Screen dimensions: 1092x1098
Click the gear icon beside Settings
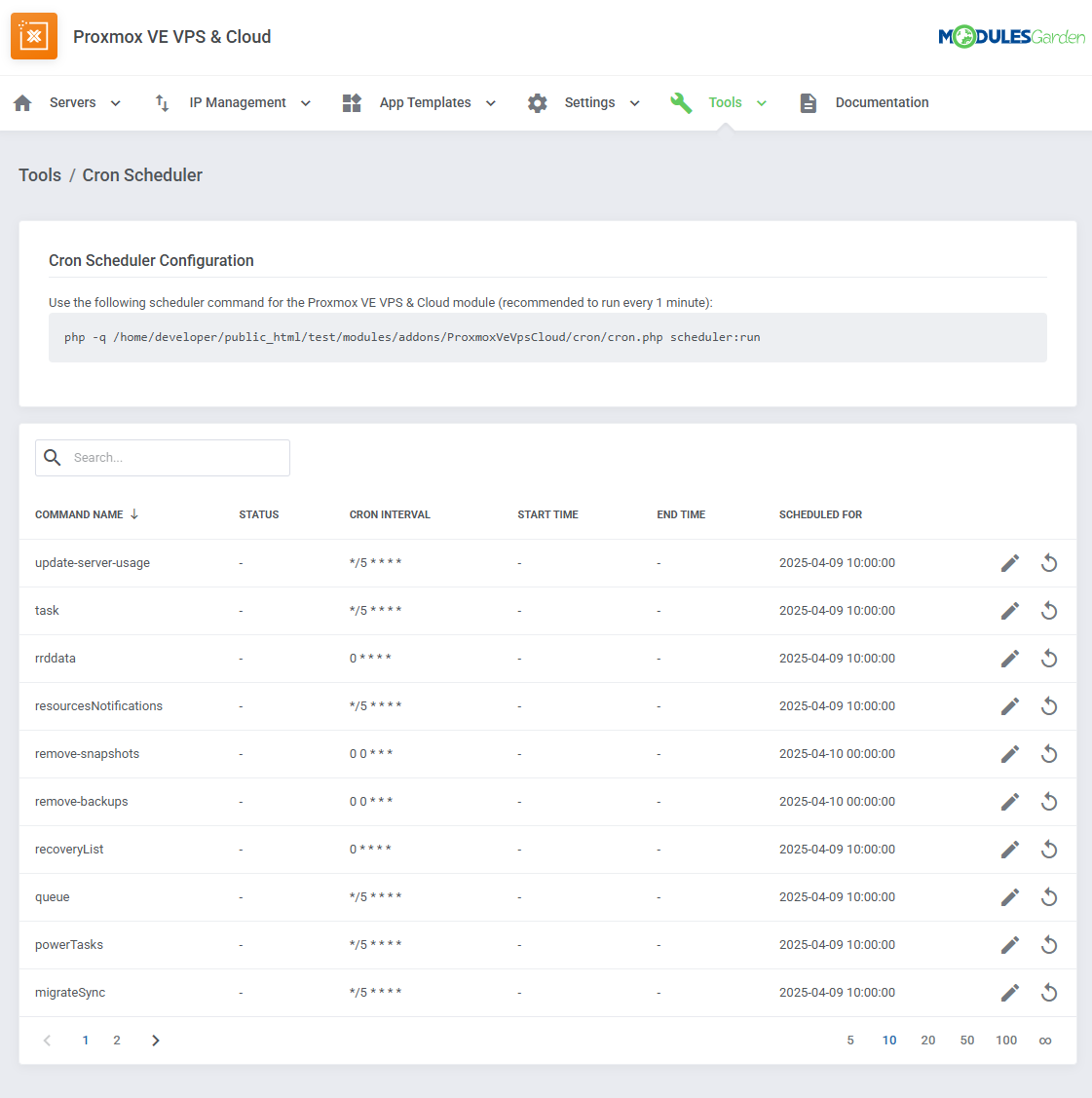pos(537,103)
